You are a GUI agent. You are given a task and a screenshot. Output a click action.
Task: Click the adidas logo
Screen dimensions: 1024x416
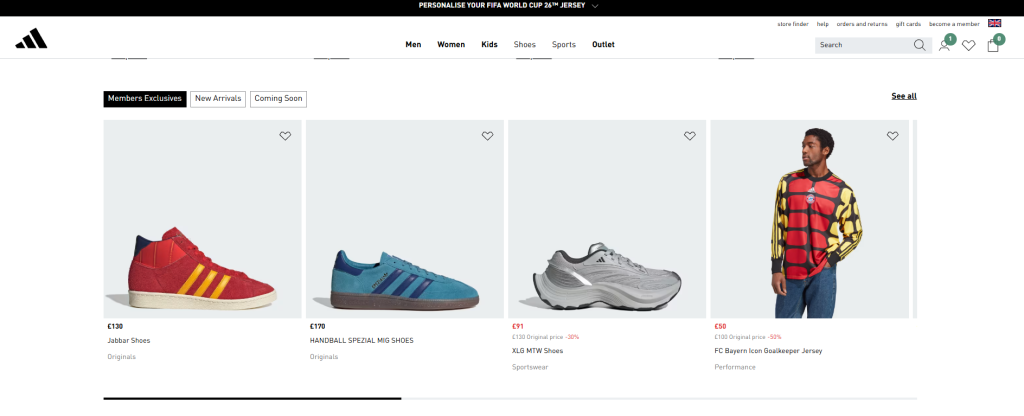(31, 39)
